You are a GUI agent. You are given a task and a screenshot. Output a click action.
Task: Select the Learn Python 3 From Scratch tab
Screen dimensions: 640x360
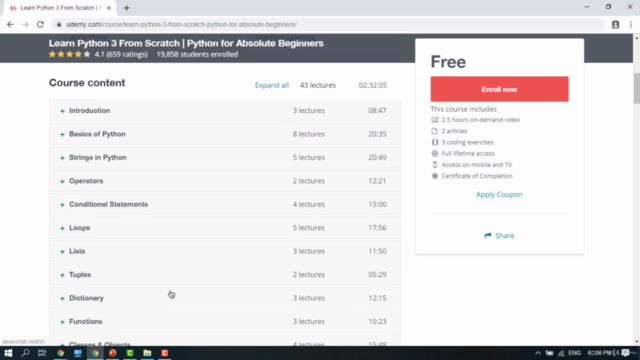pos(60,8)
